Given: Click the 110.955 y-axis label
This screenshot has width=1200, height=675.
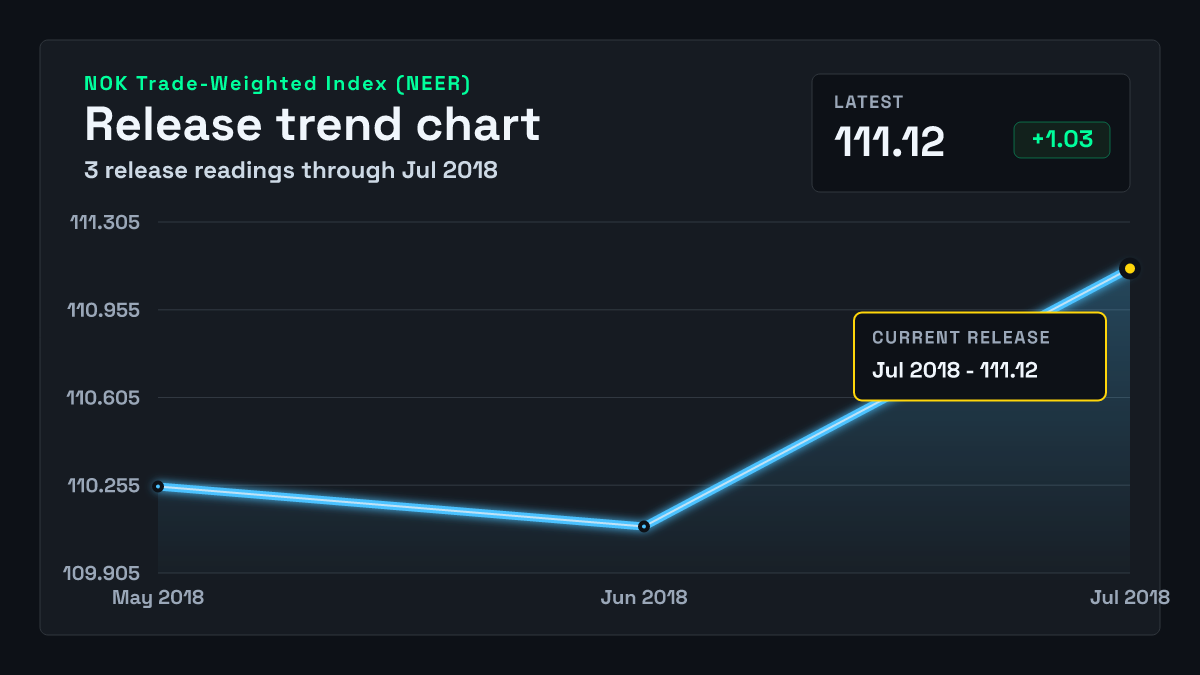Looking at the screenshot, I should pyautogui.click(x=104, y=310).
